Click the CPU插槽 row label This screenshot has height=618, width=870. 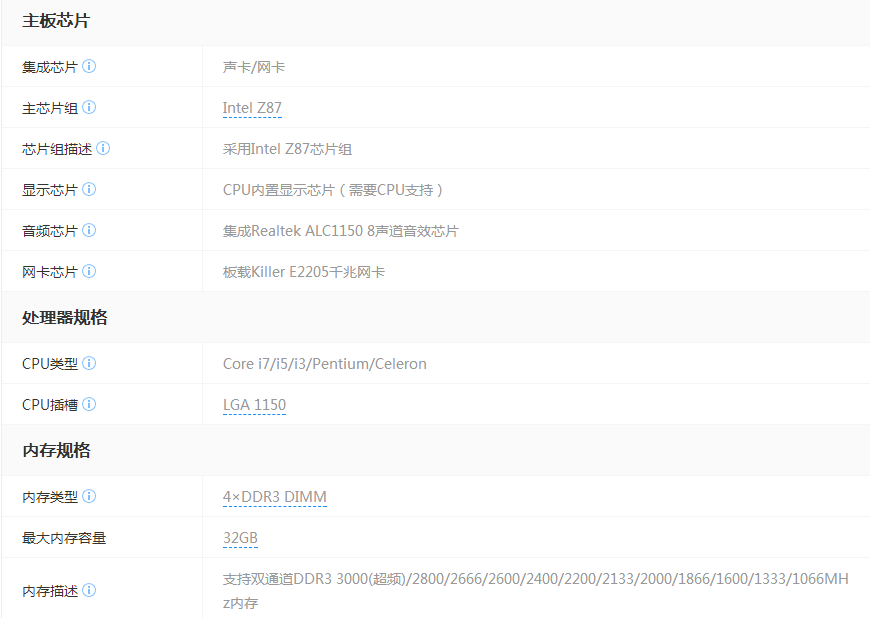coord(49,405)
